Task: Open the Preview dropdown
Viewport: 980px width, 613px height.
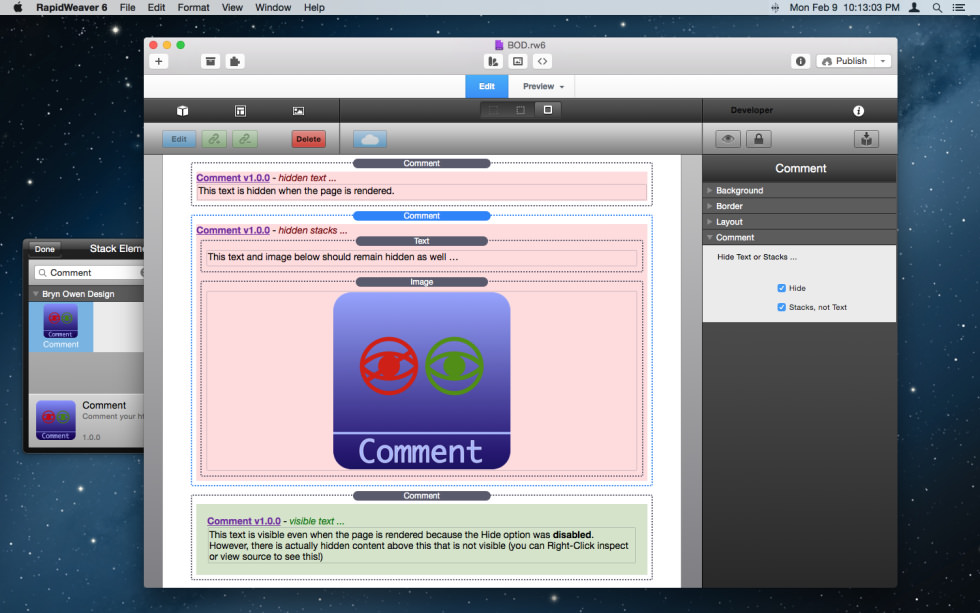Action: [x=543, y=86]
